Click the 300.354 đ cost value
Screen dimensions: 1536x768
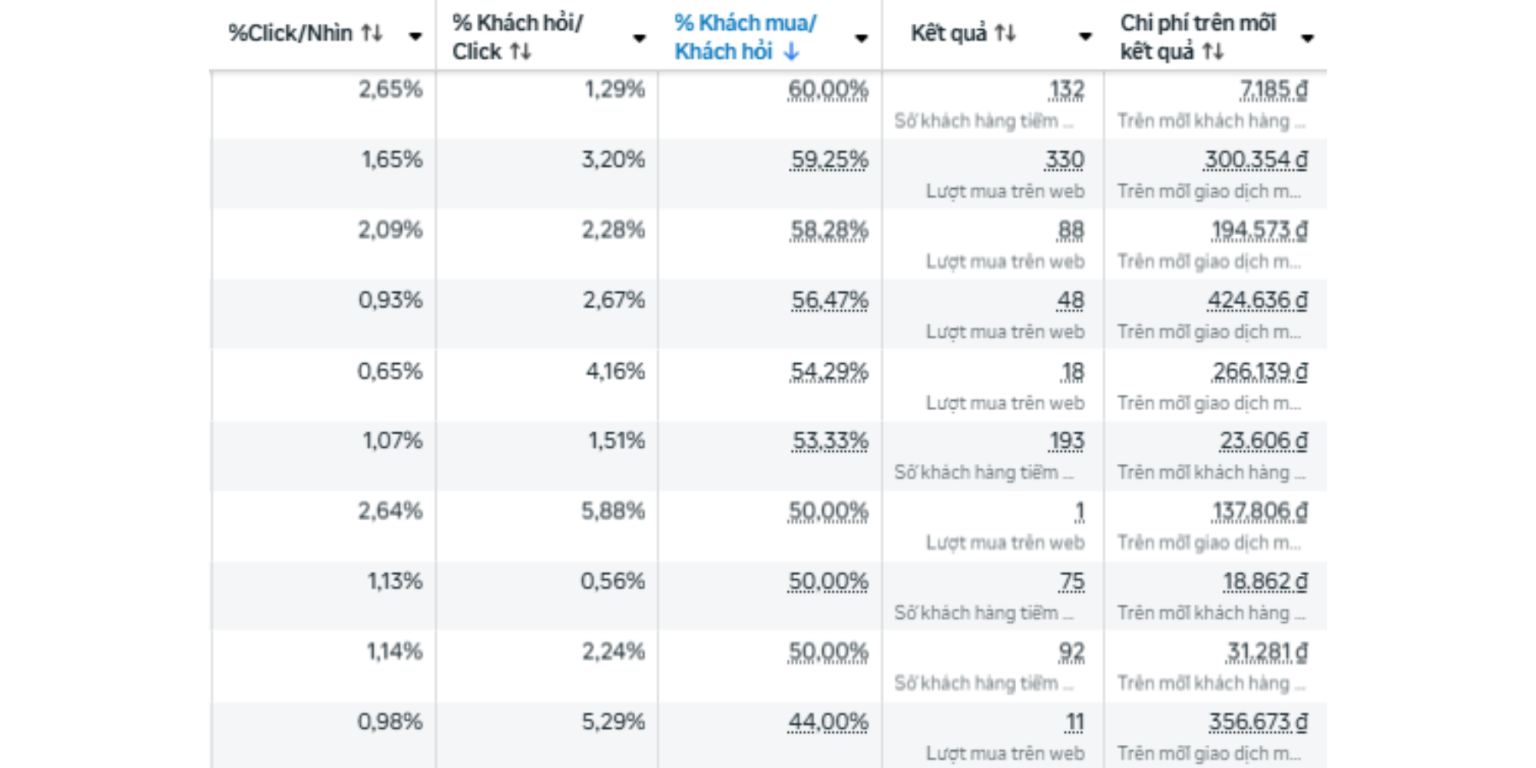tap(1255, 160)
